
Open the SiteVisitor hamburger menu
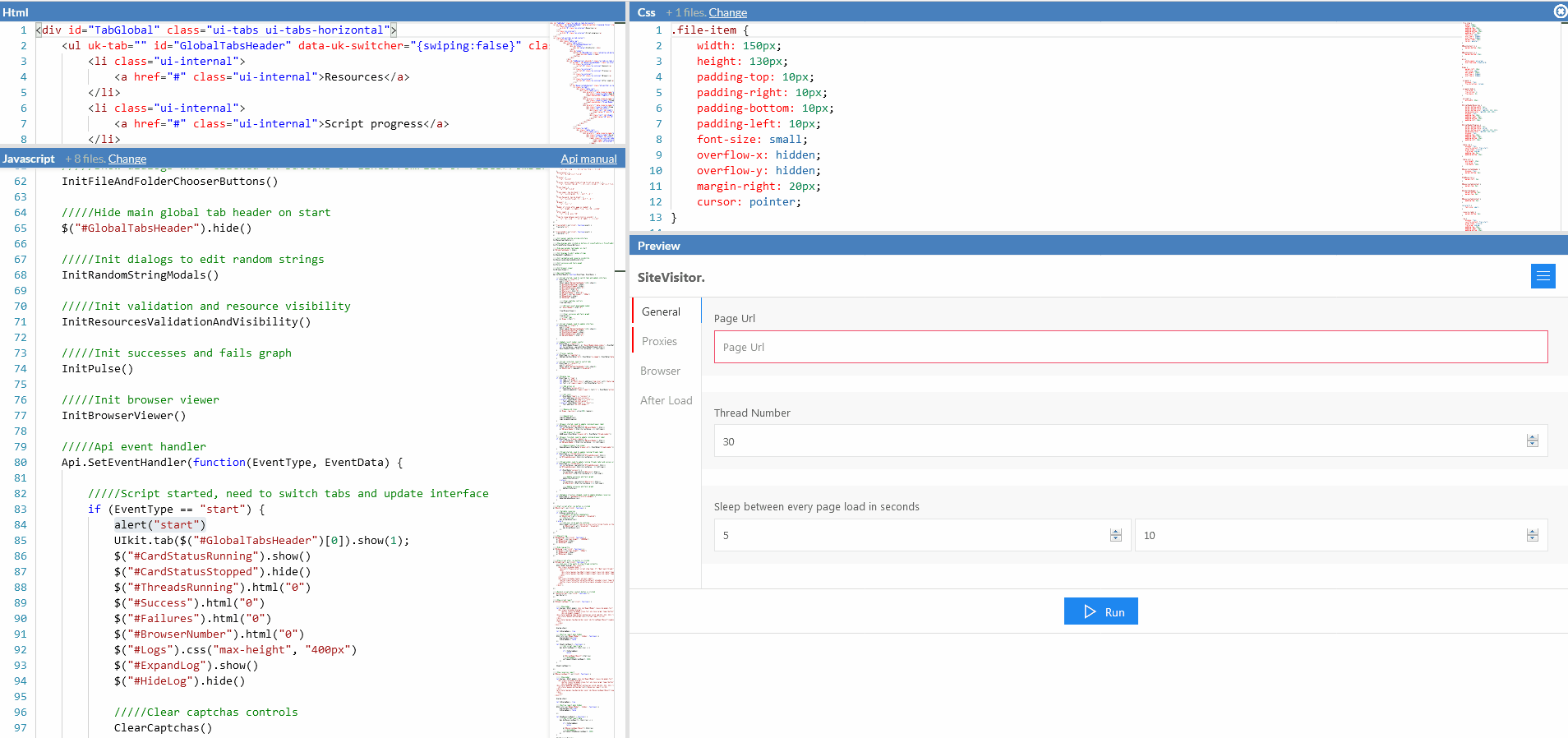tap(1543, 276)
